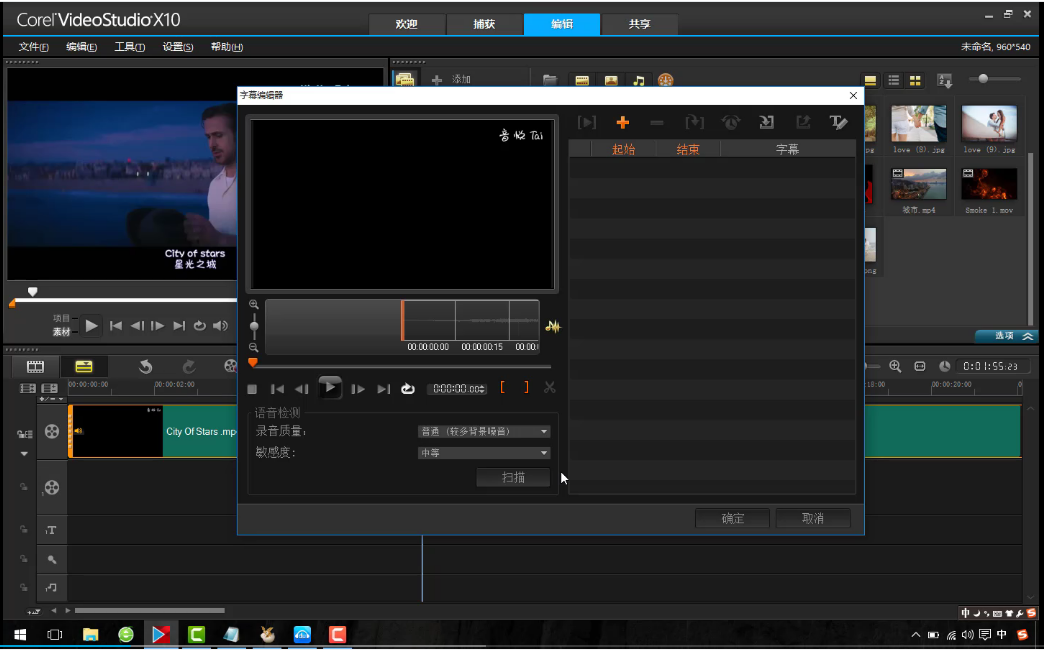Expand the track options down arrow
Screen dimensions: 1044x650
tap(24, 454)
